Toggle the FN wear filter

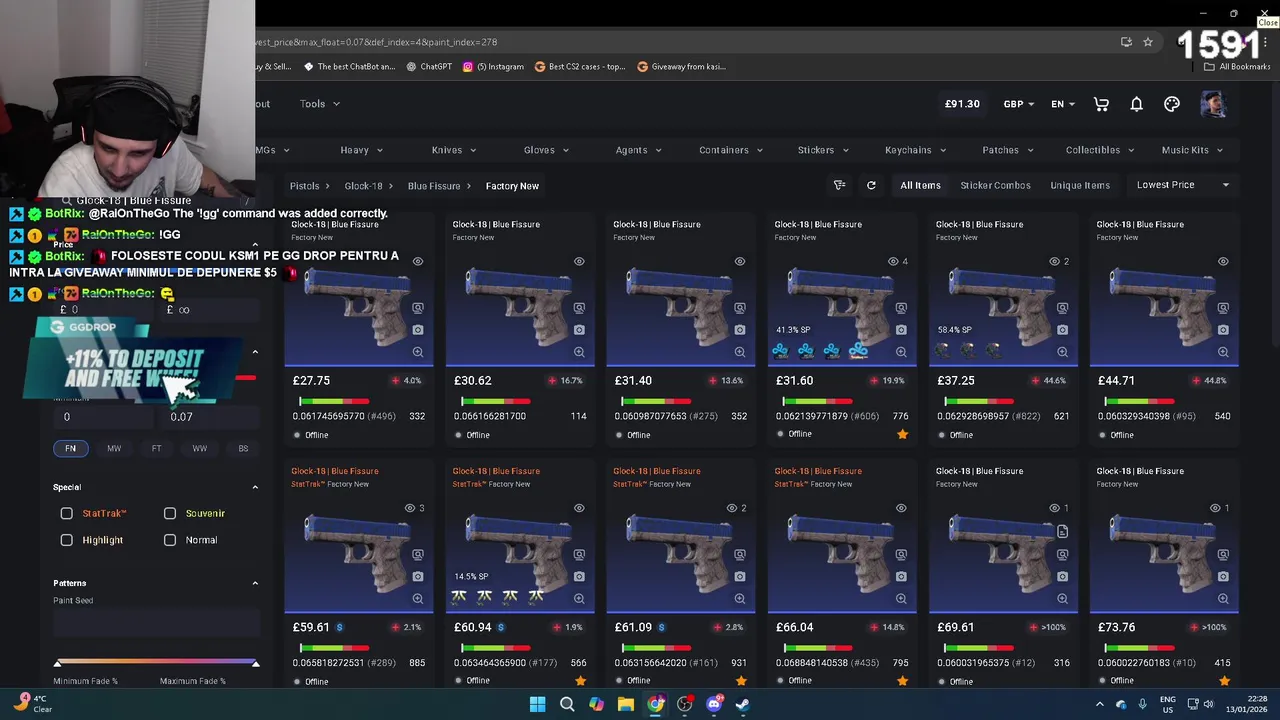coord(70,448)
